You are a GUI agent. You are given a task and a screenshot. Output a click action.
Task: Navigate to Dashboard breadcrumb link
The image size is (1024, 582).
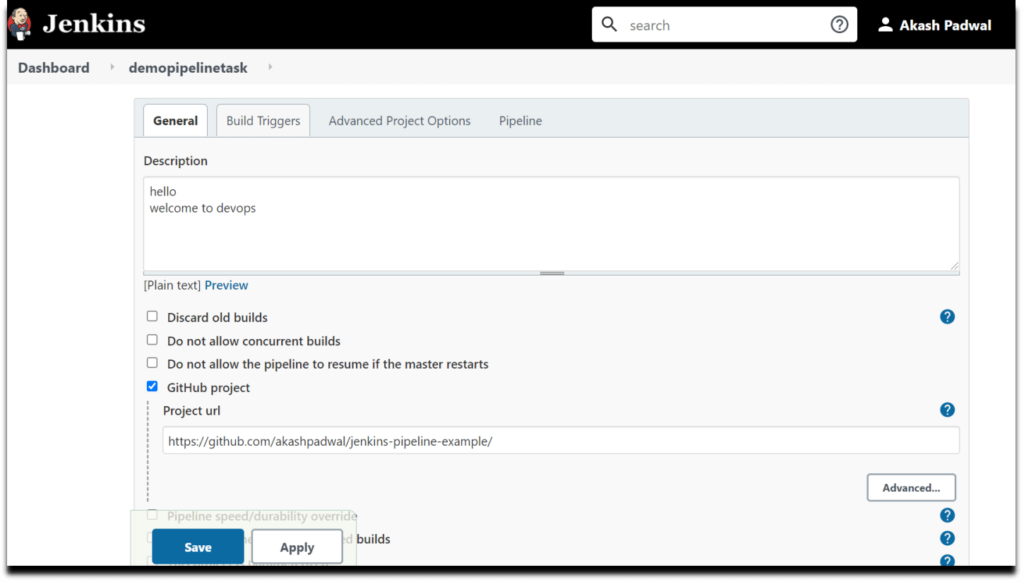tap(54, 68)
